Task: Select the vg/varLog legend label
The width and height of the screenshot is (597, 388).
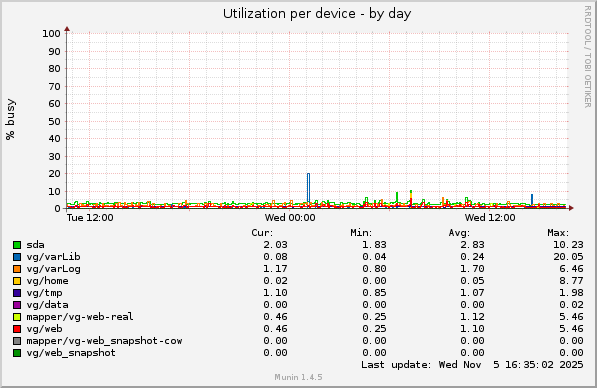Action: click(53, 269)
